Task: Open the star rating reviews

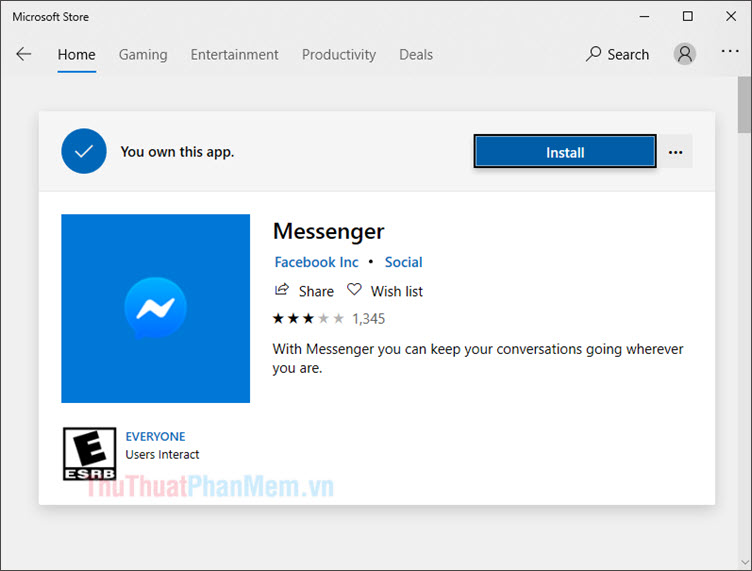Action: 308,318
